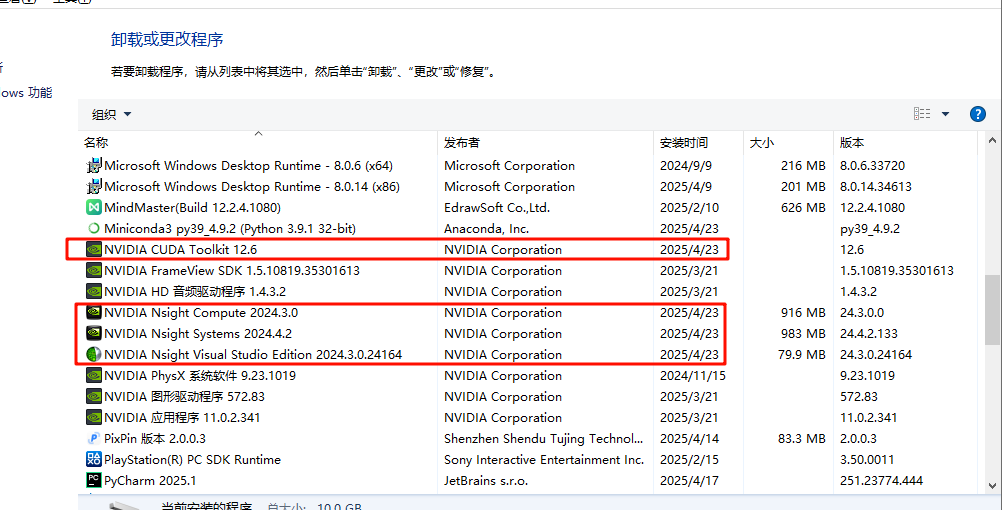The height and width of the screenshot is (510, 1002).
Task: Select NVIDIA PhysX 系统软件 9.23.1019 name
Action: click(200, 376)
